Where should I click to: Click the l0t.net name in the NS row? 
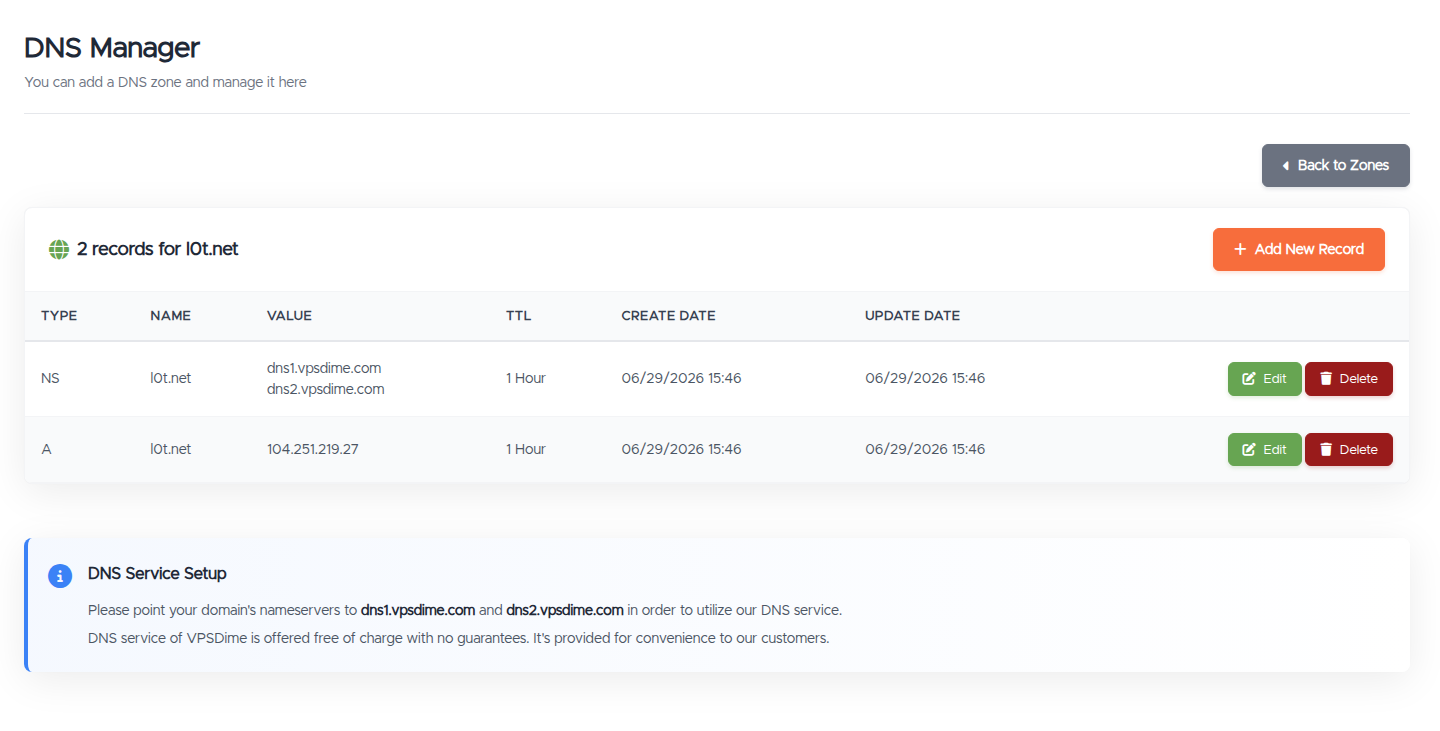[170, 379]
